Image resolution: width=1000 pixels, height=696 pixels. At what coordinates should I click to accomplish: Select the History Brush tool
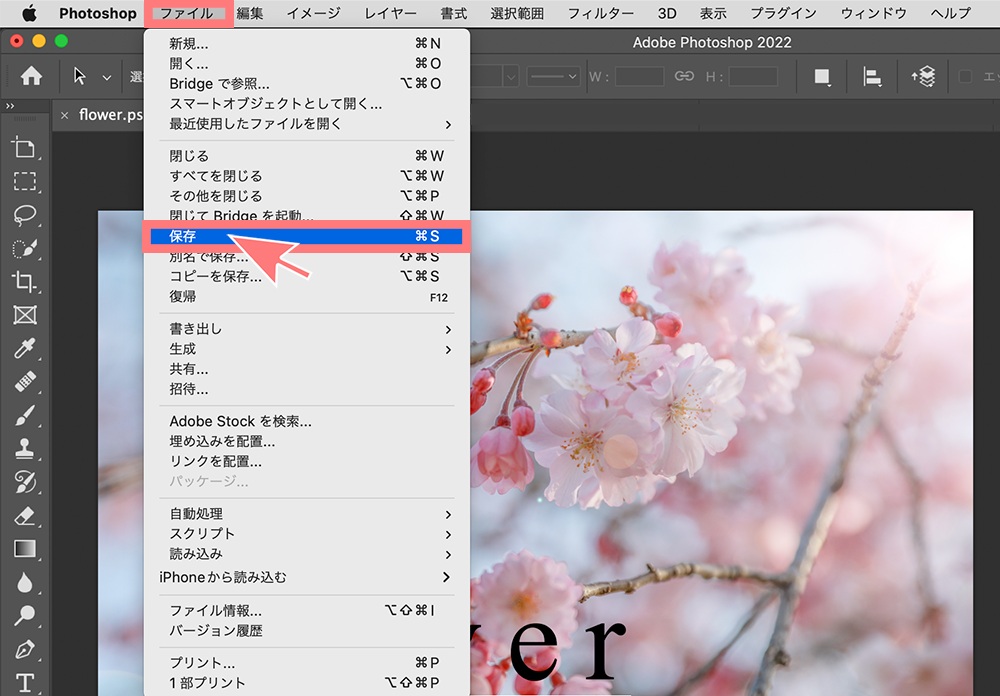pyautogui.click(x=24, y=482)
